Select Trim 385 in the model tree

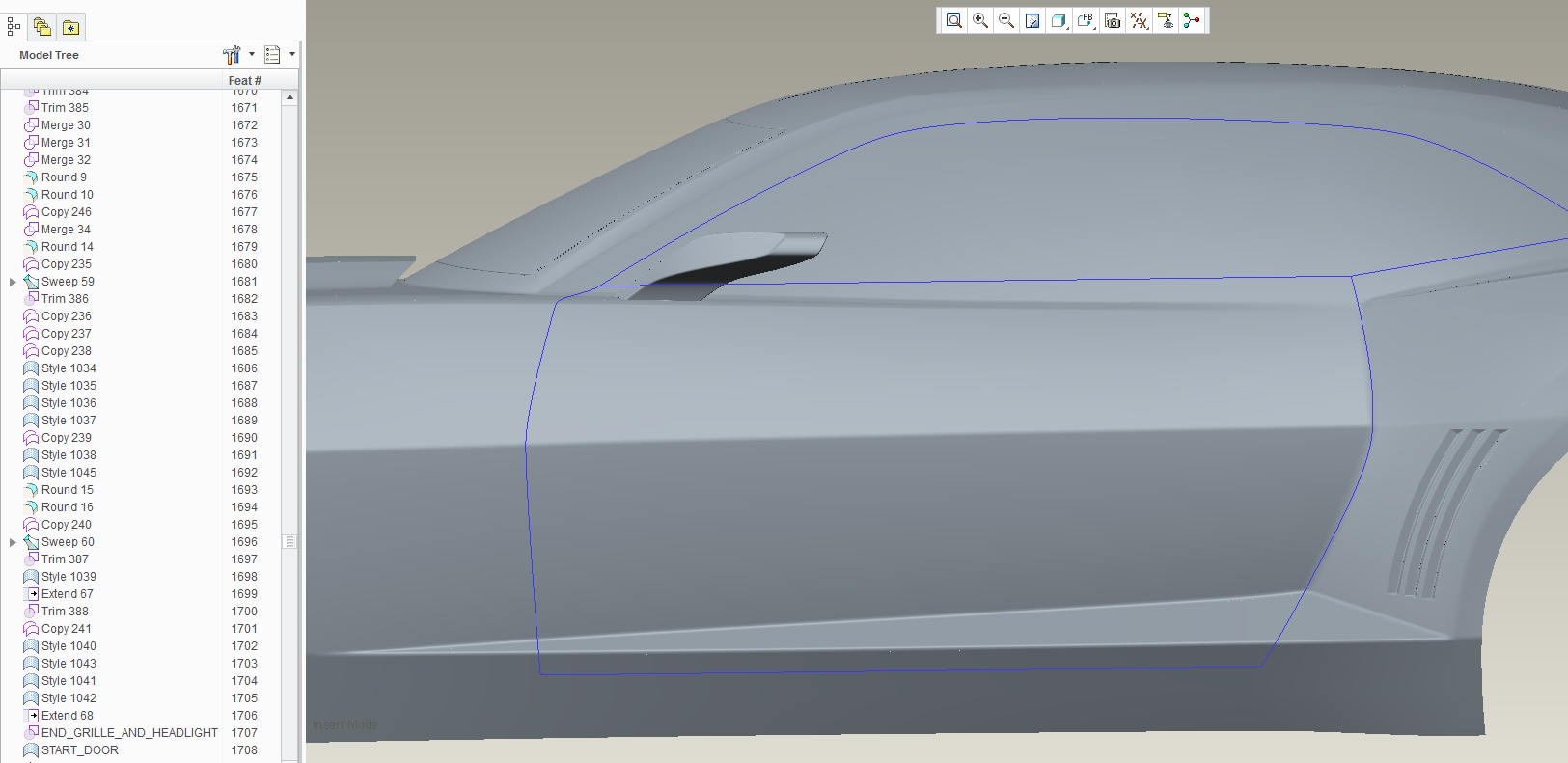65,108
